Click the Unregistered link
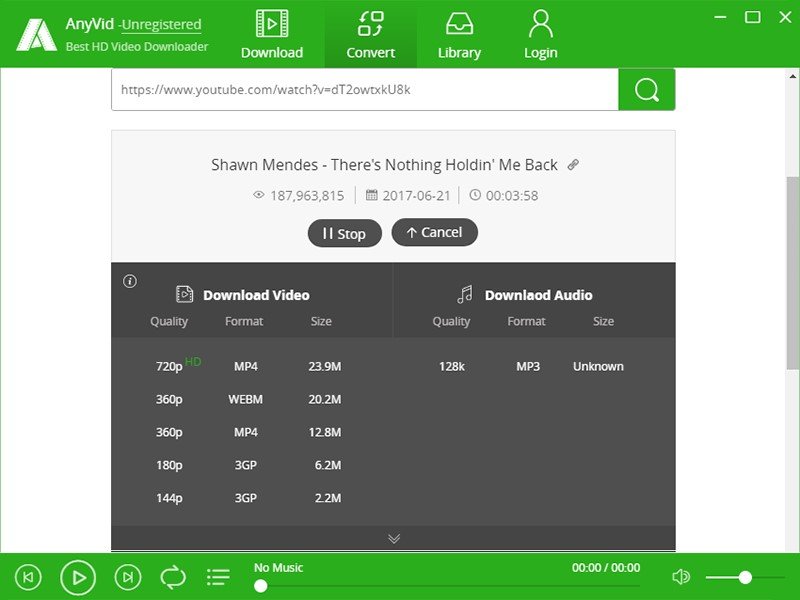Image resolution: width=800 pixels, height=600 pixels. pos(162,24)
